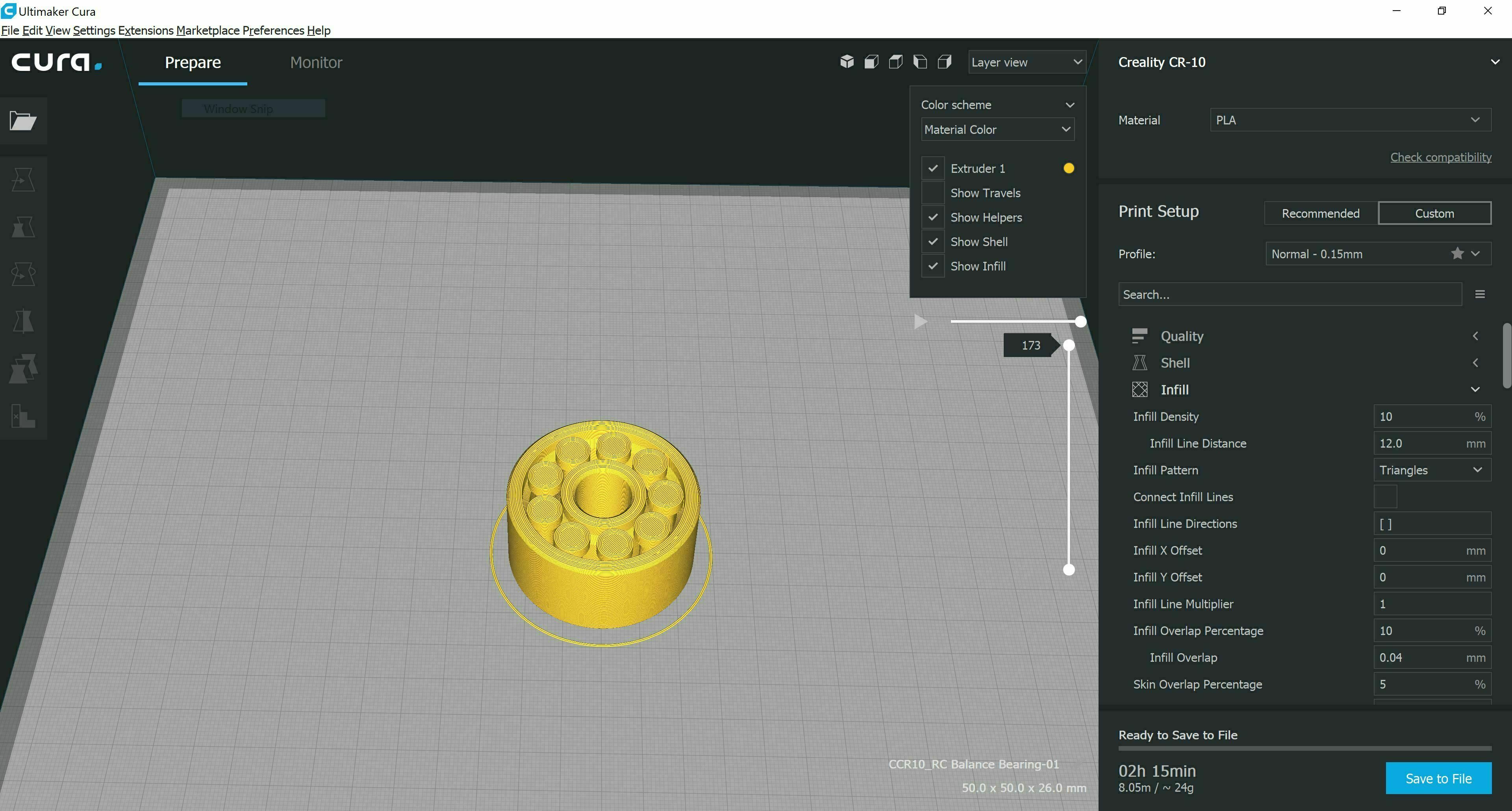Uncheck the Show Infill checkbox
This screenshot has width=1512, height=811.
(x=933, y=267)
